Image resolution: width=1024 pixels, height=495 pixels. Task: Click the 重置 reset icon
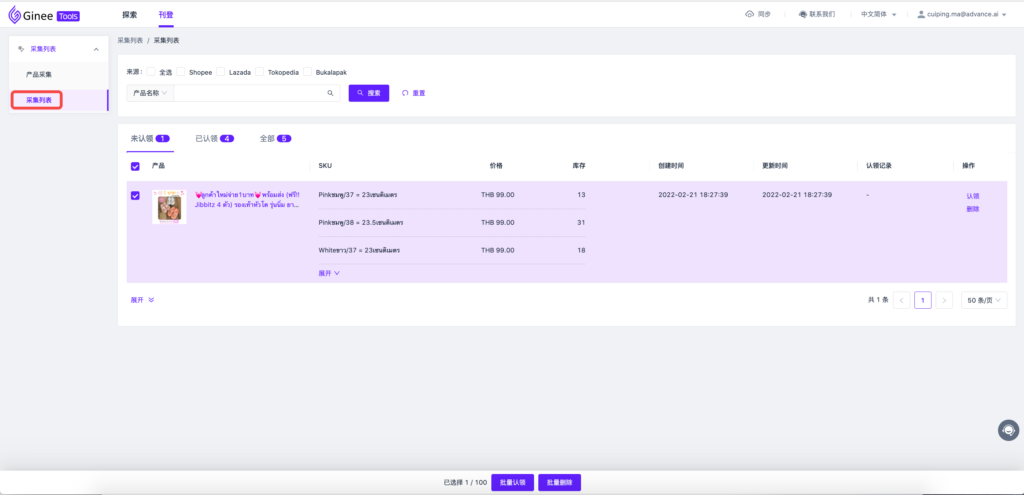click(405, 93)
